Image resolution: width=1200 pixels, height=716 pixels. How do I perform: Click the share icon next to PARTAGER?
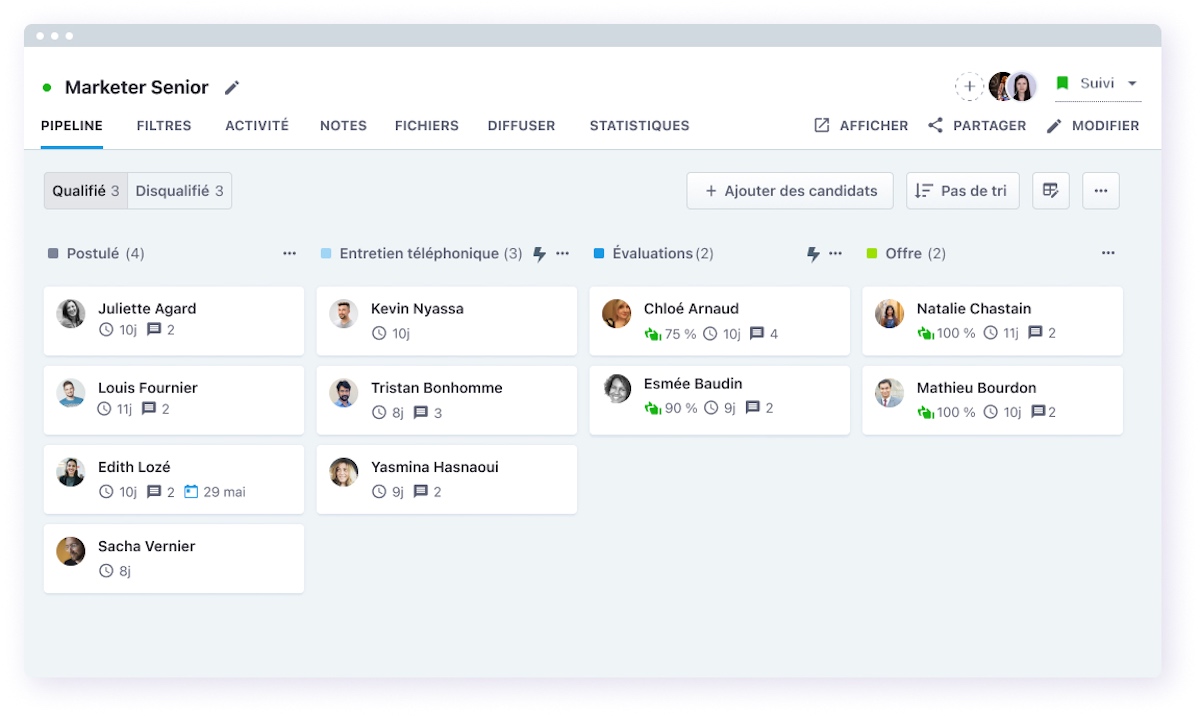pyautogui.click(x=936, y=125)
